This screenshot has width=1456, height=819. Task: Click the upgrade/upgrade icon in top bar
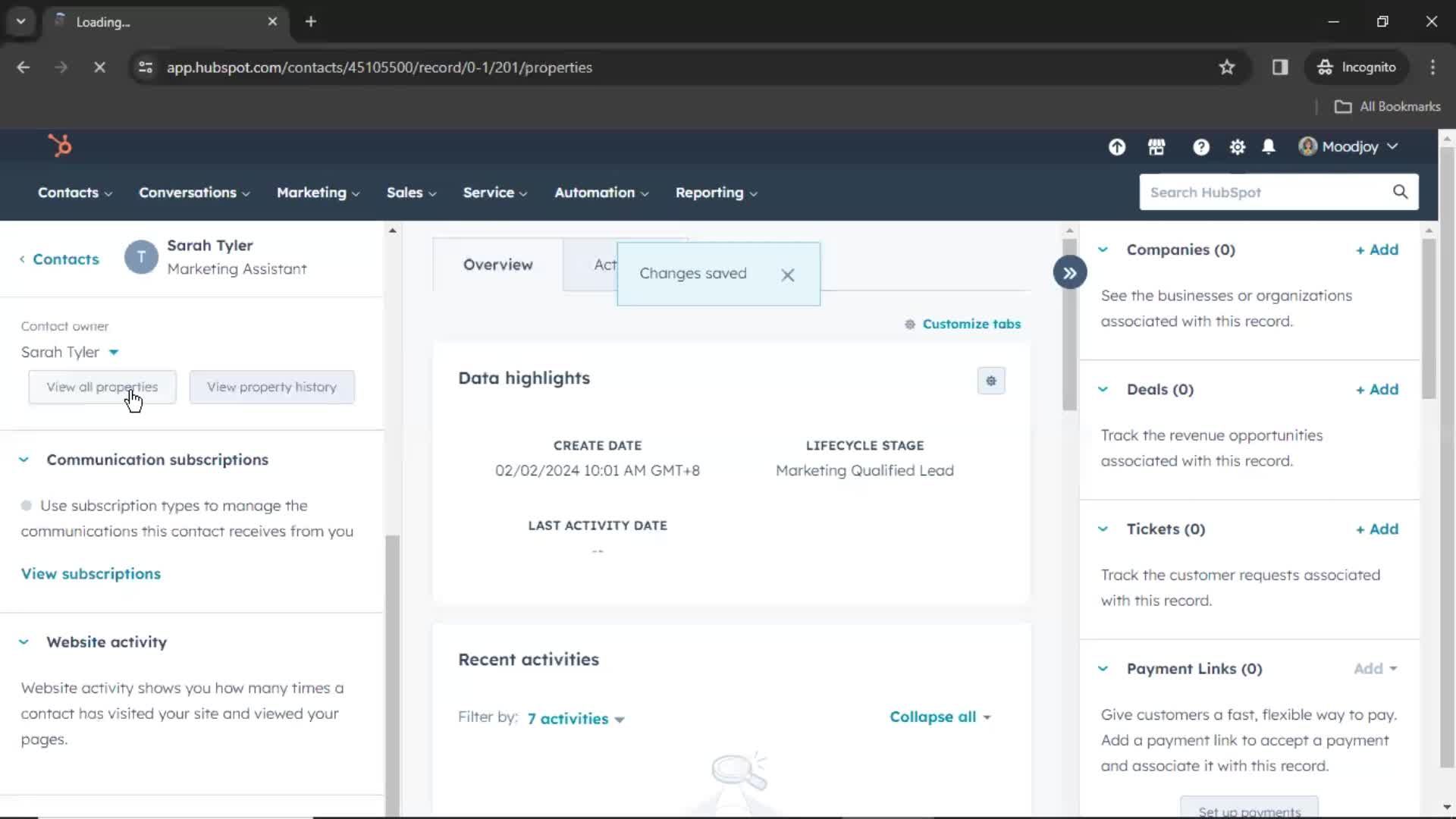click(x=1117, y=147)
